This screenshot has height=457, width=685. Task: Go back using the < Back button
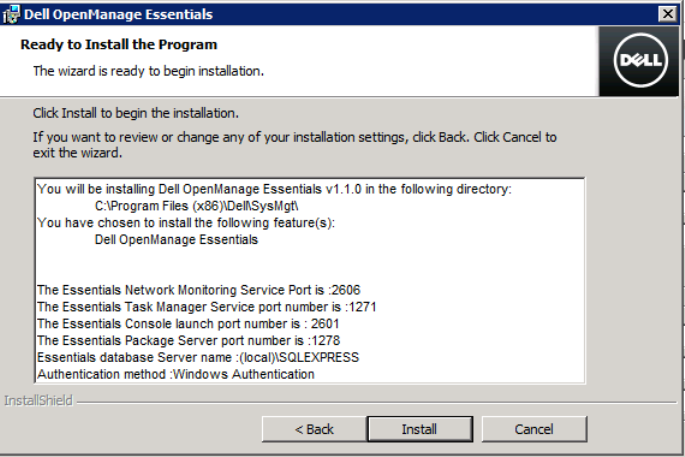tap(314, 429)
